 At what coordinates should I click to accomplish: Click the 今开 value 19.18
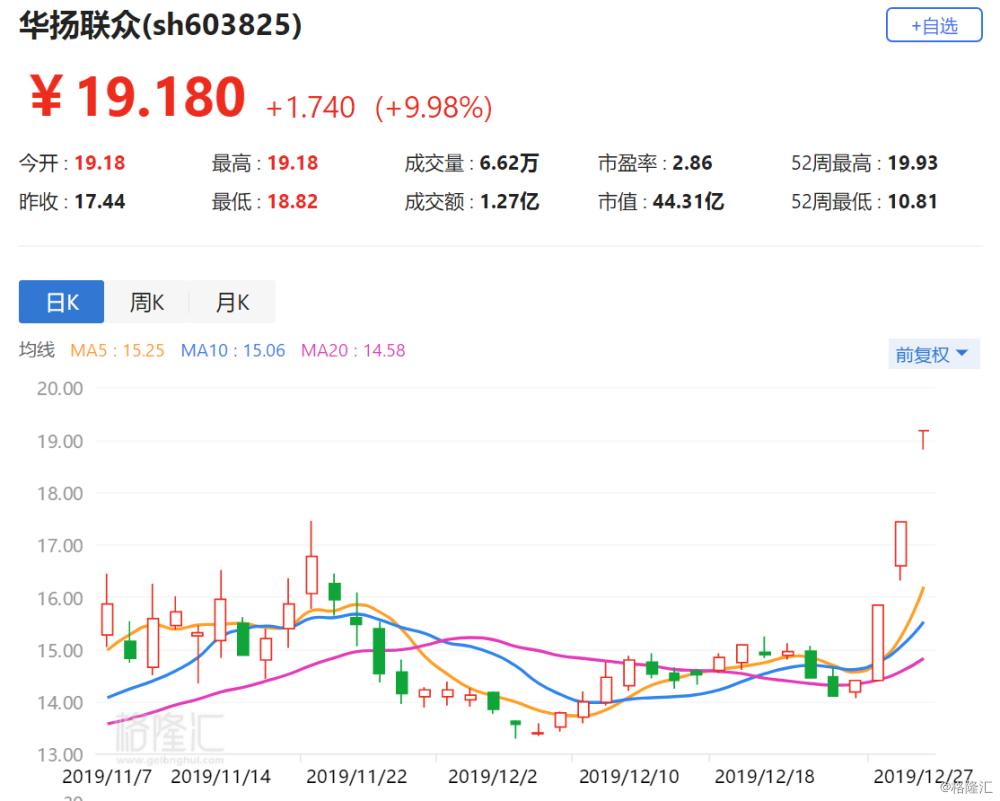click(x=100, y=163)
